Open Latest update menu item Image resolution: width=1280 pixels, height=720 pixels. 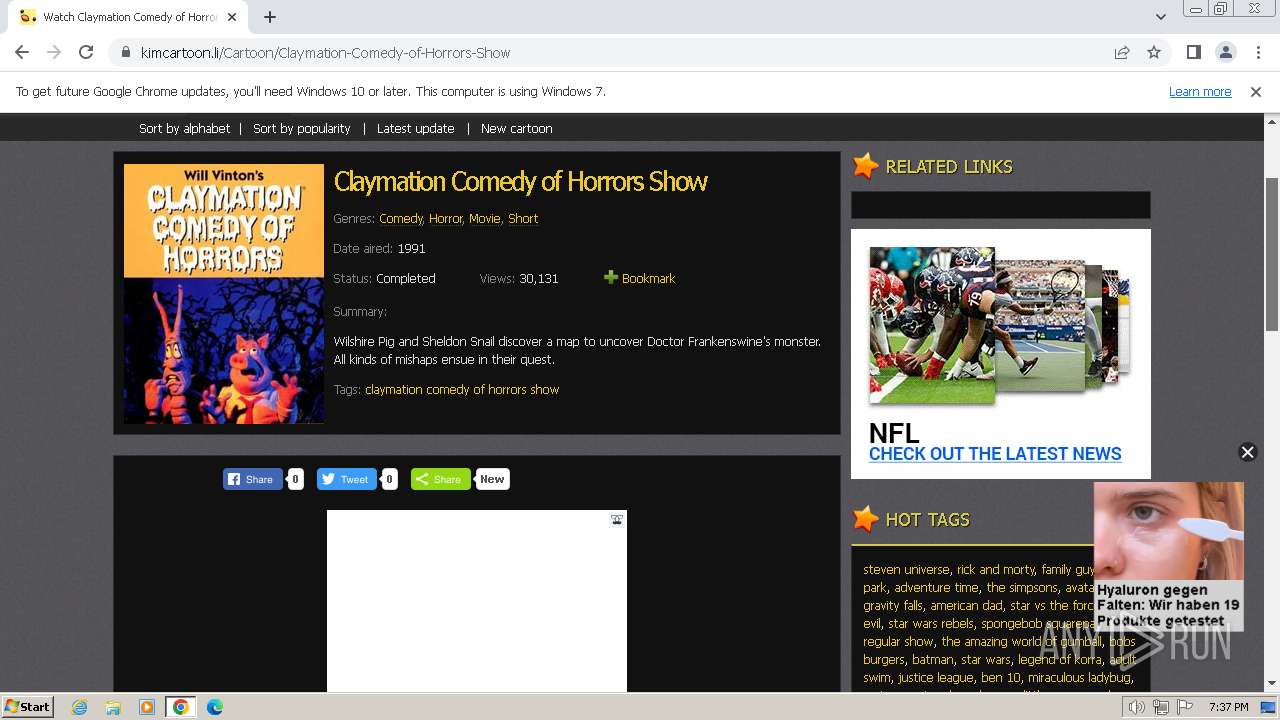coord(415,128)
